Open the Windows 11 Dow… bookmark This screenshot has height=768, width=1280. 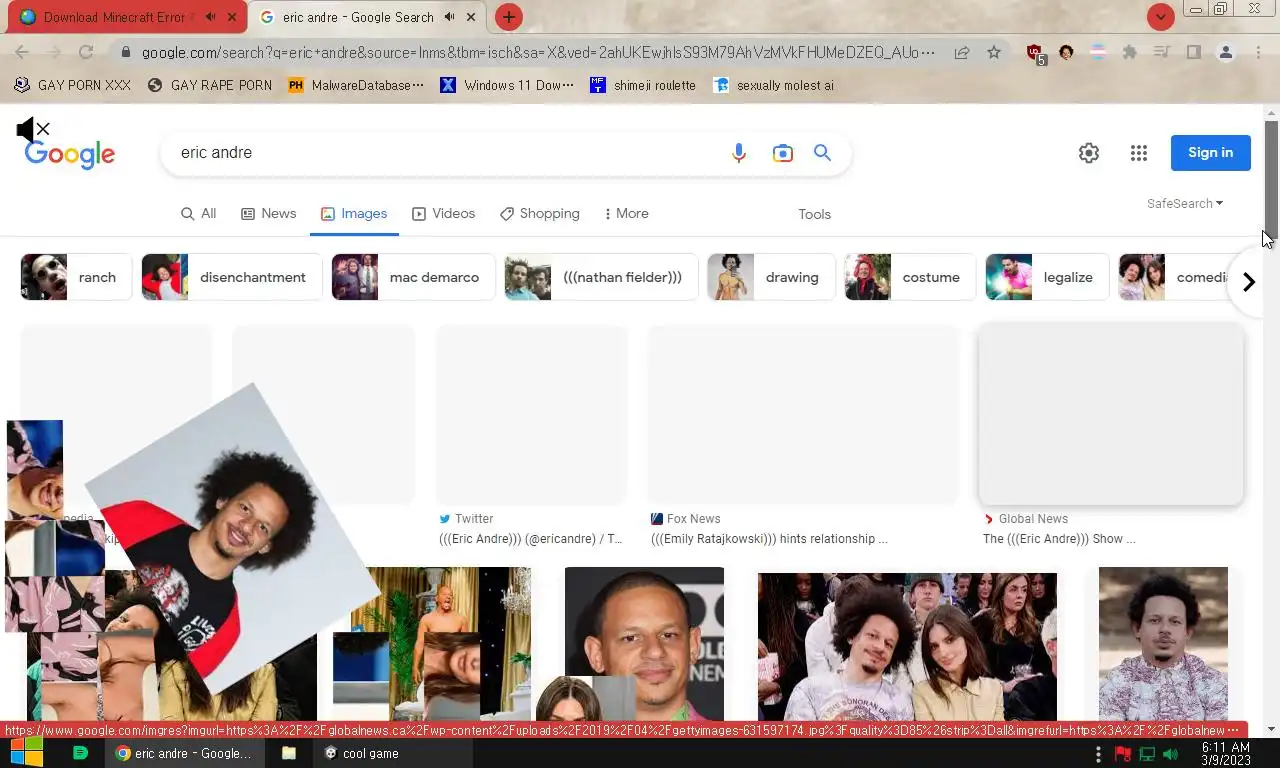pyautogui.click(x=507, y=85)
